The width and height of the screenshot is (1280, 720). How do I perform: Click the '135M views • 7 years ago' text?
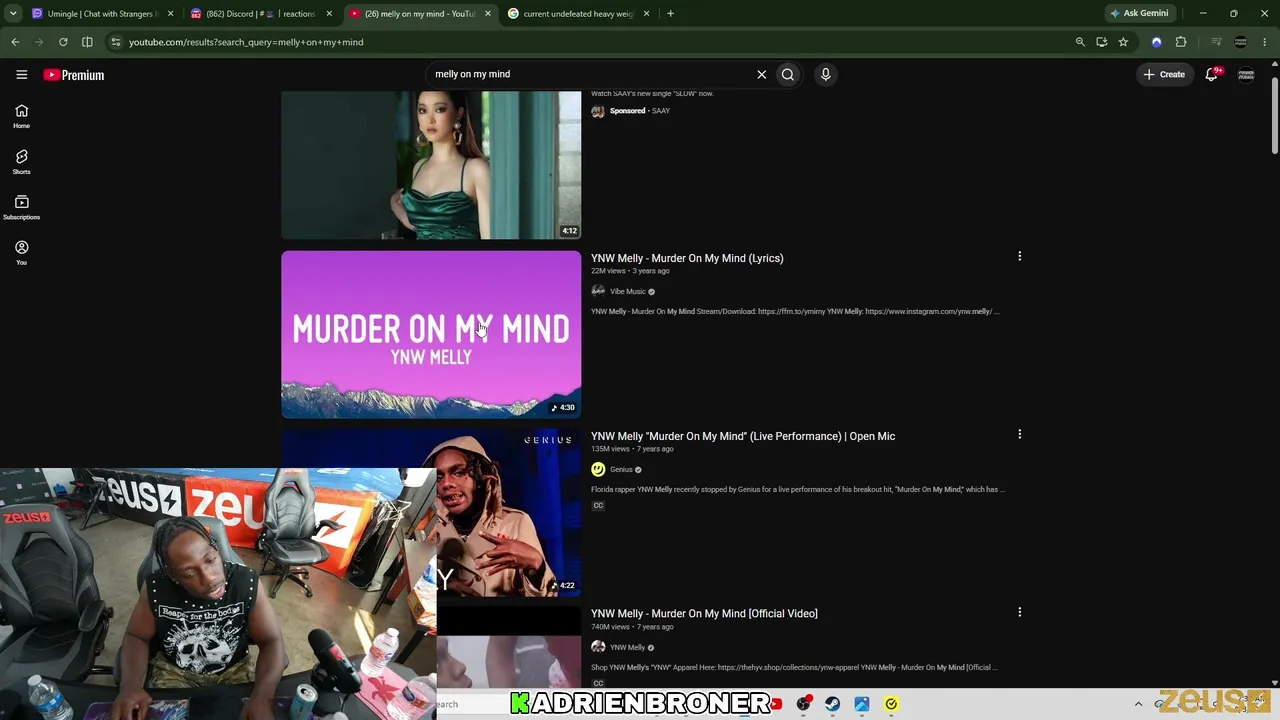pyautogui.click(x=632, y=449)
